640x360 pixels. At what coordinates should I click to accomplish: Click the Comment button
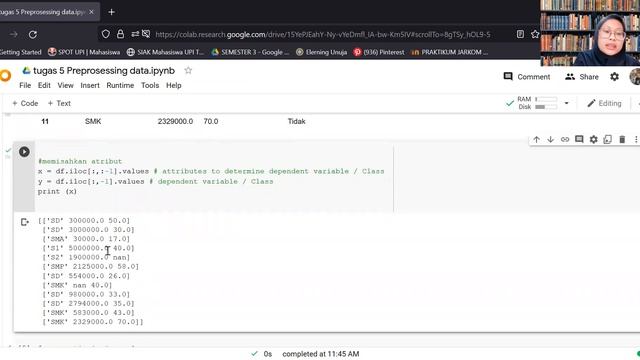coord(527,77)
